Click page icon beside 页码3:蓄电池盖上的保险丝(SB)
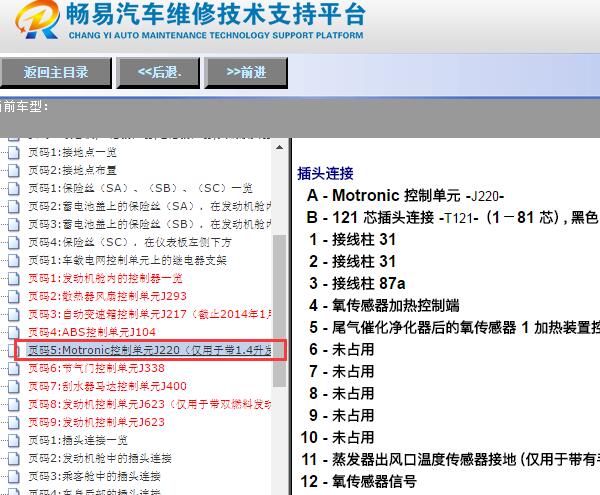 (14, 224)
